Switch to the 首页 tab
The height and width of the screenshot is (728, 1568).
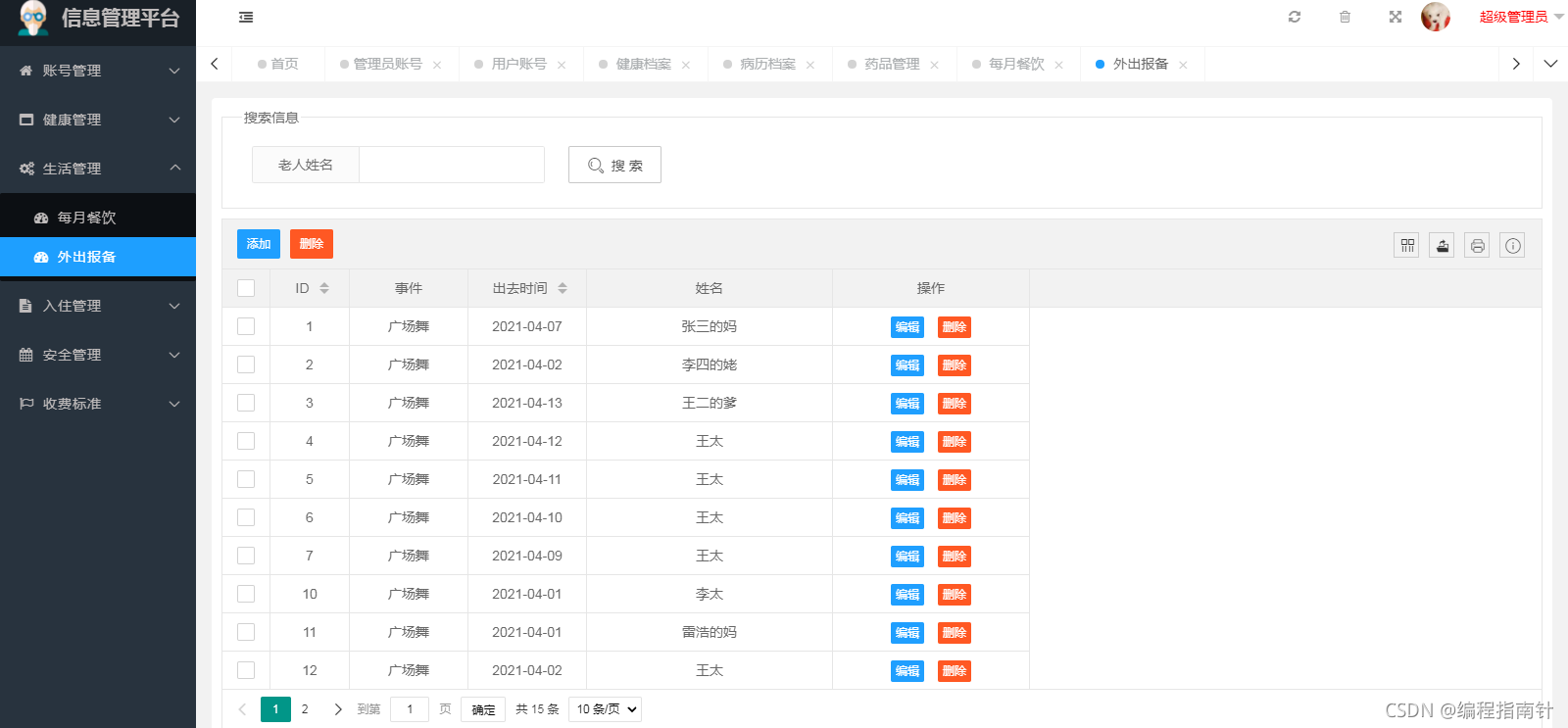coord(278,64)
